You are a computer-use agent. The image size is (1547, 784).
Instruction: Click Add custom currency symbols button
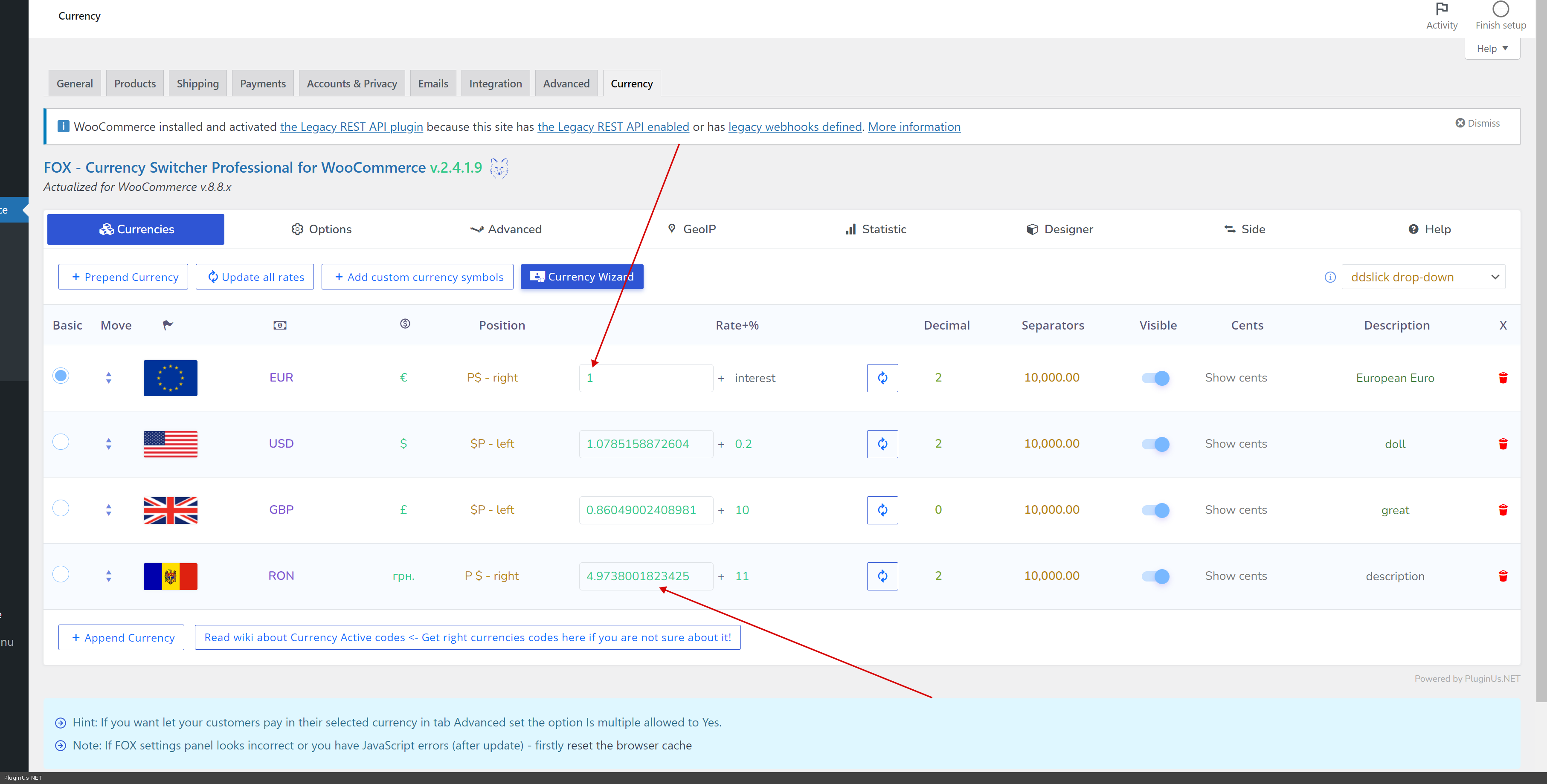(x=418, y=277)
